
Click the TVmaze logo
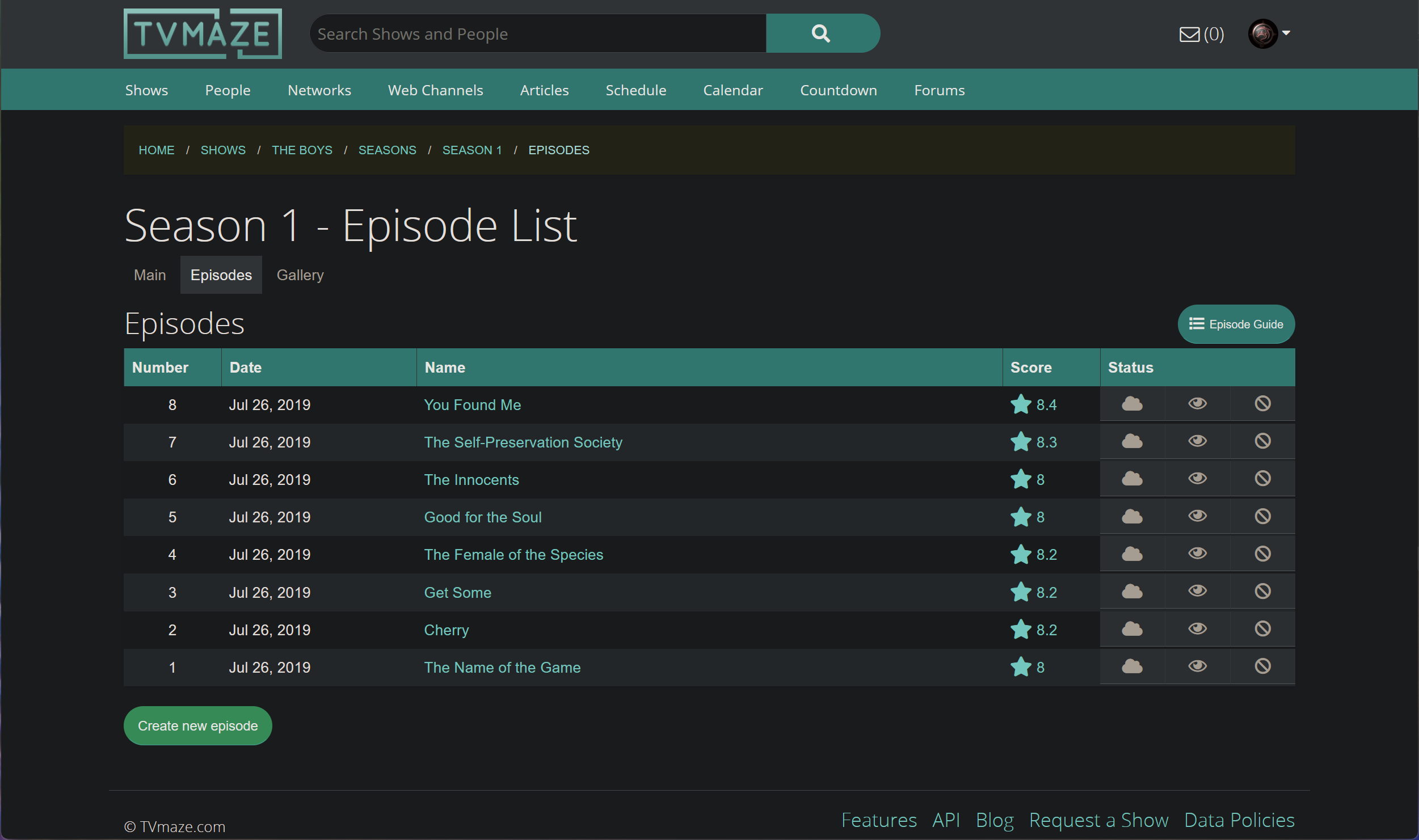(203, 33)
